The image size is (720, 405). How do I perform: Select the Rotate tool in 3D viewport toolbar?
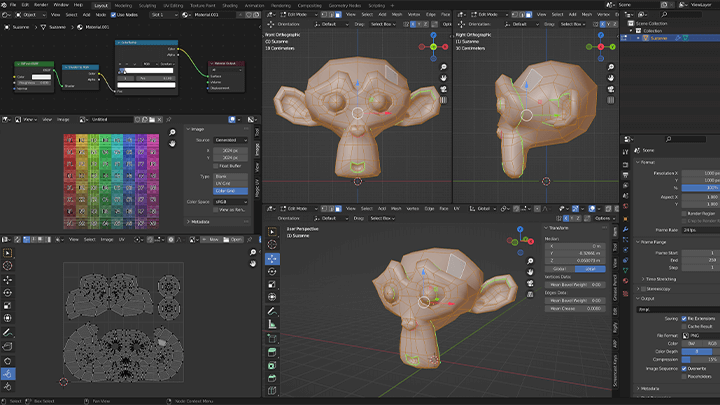272,272
